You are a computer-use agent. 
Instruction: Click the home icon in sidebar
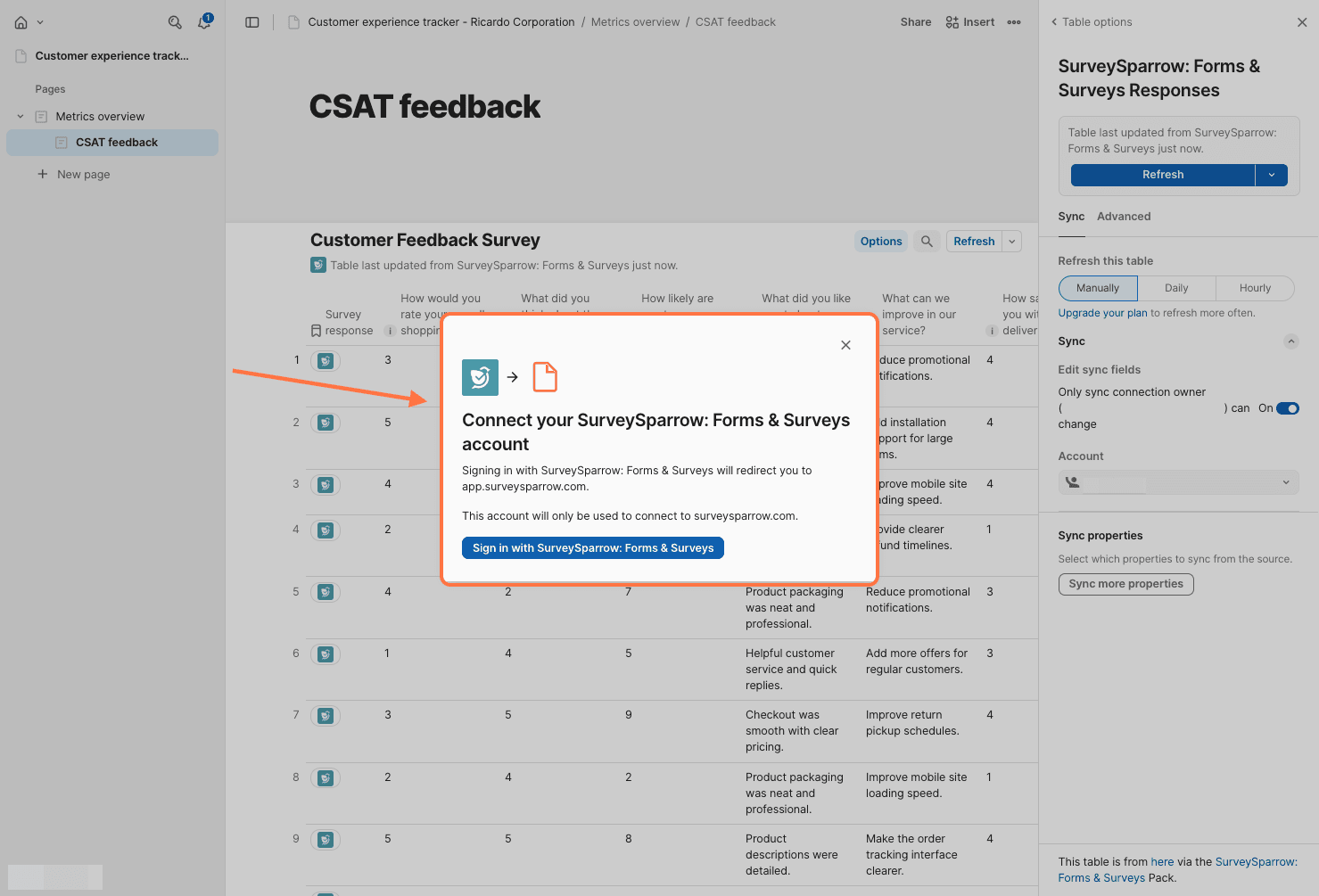pos(21,22)
